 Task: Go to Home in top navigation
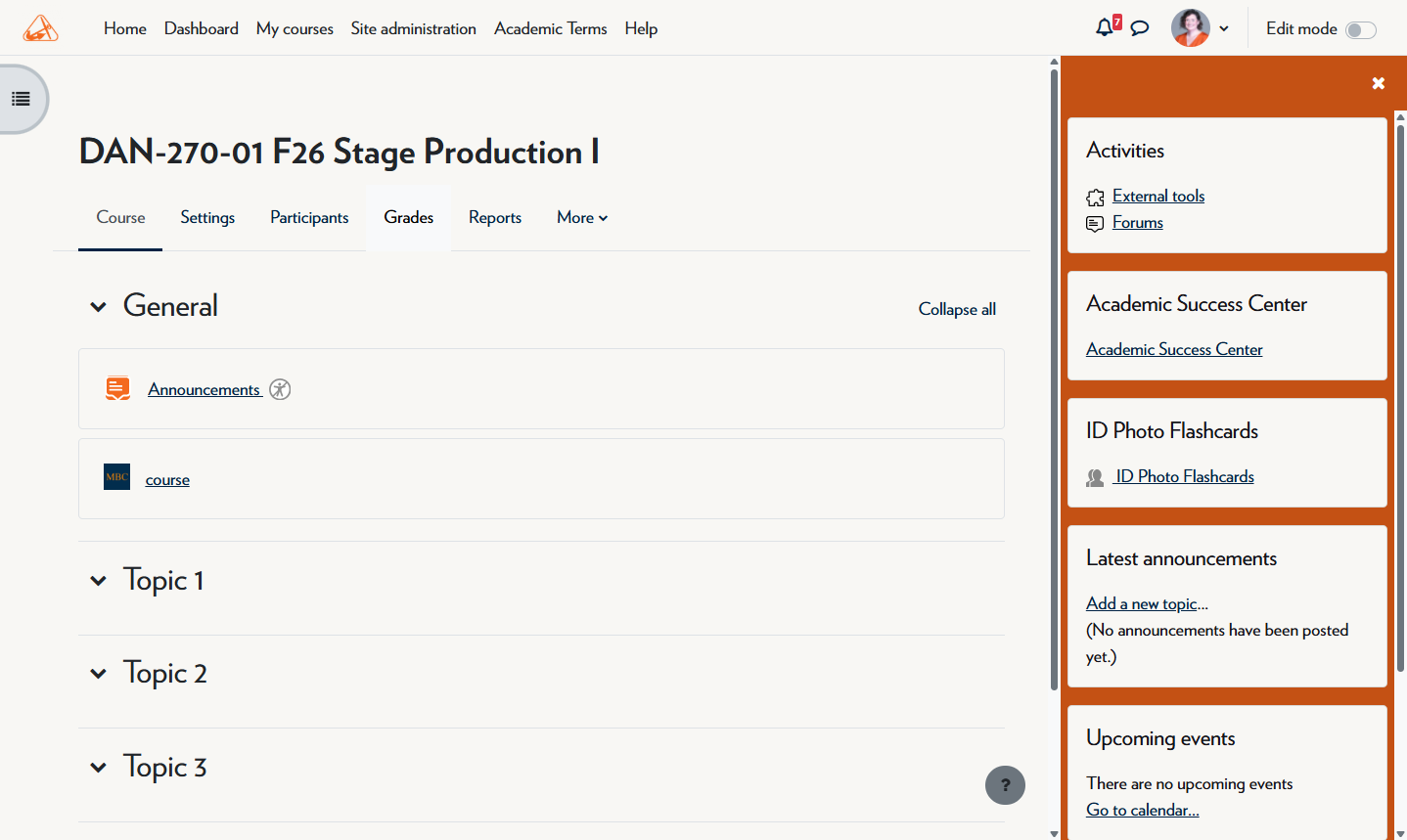125,28
